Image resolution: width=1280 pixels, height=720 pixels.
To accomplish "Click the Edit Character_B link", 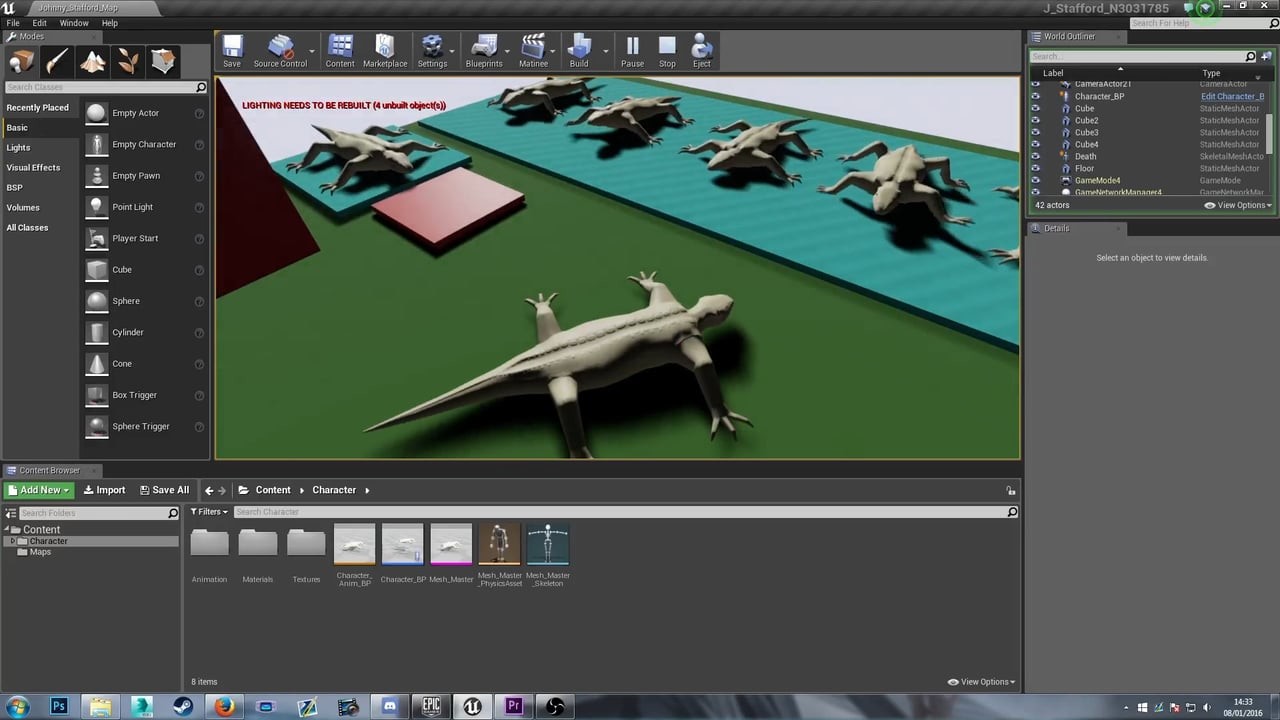I will coord(1232,96).
